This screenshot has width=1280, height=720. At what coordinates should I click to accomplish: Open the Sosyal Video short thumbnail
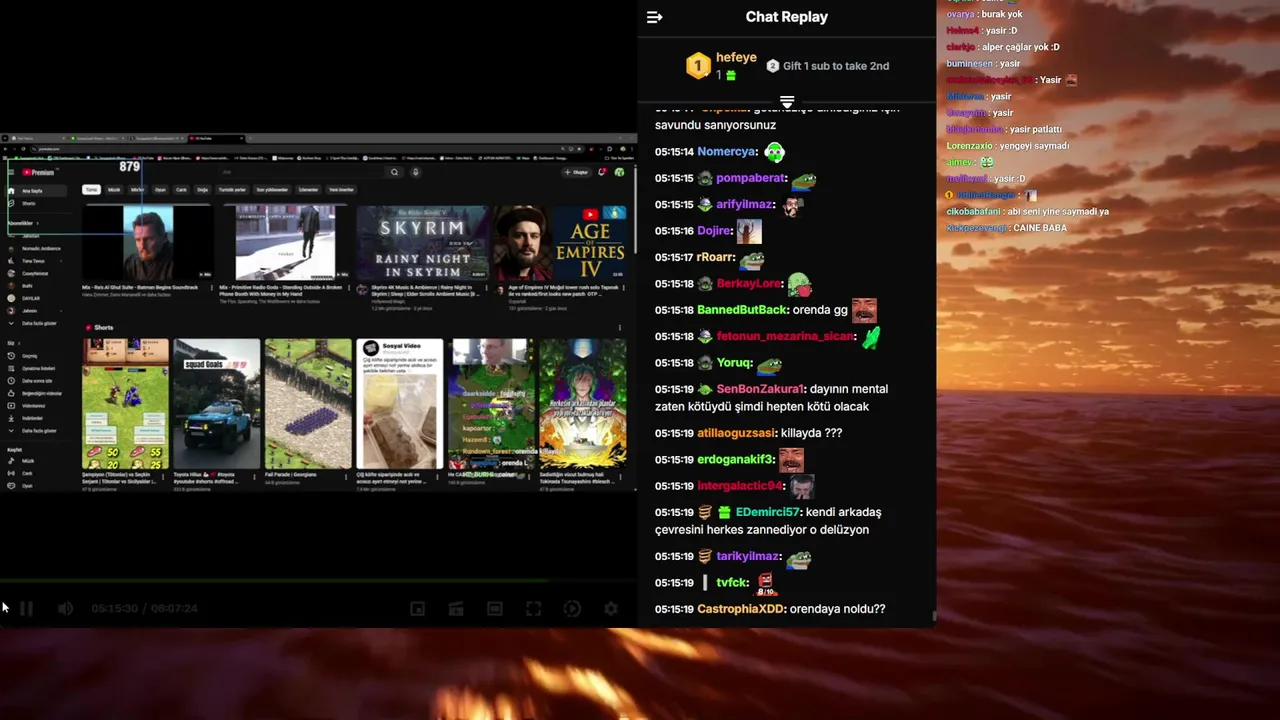click(x=399, y=404)
